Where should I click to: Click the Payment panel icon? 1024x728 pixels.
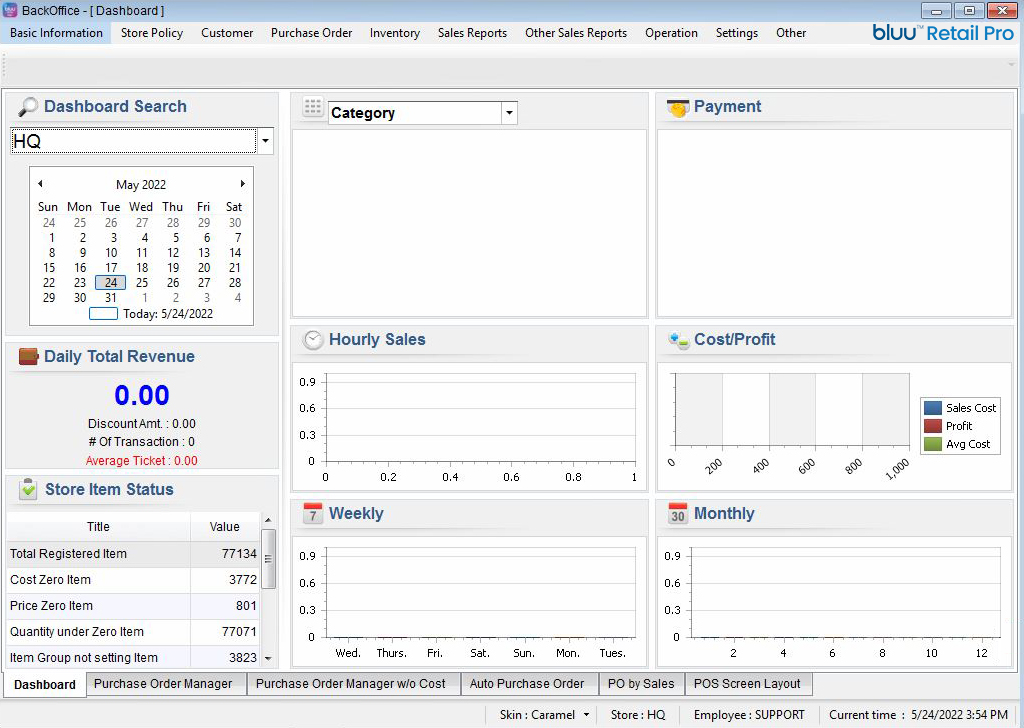click(x=678, y=107)
